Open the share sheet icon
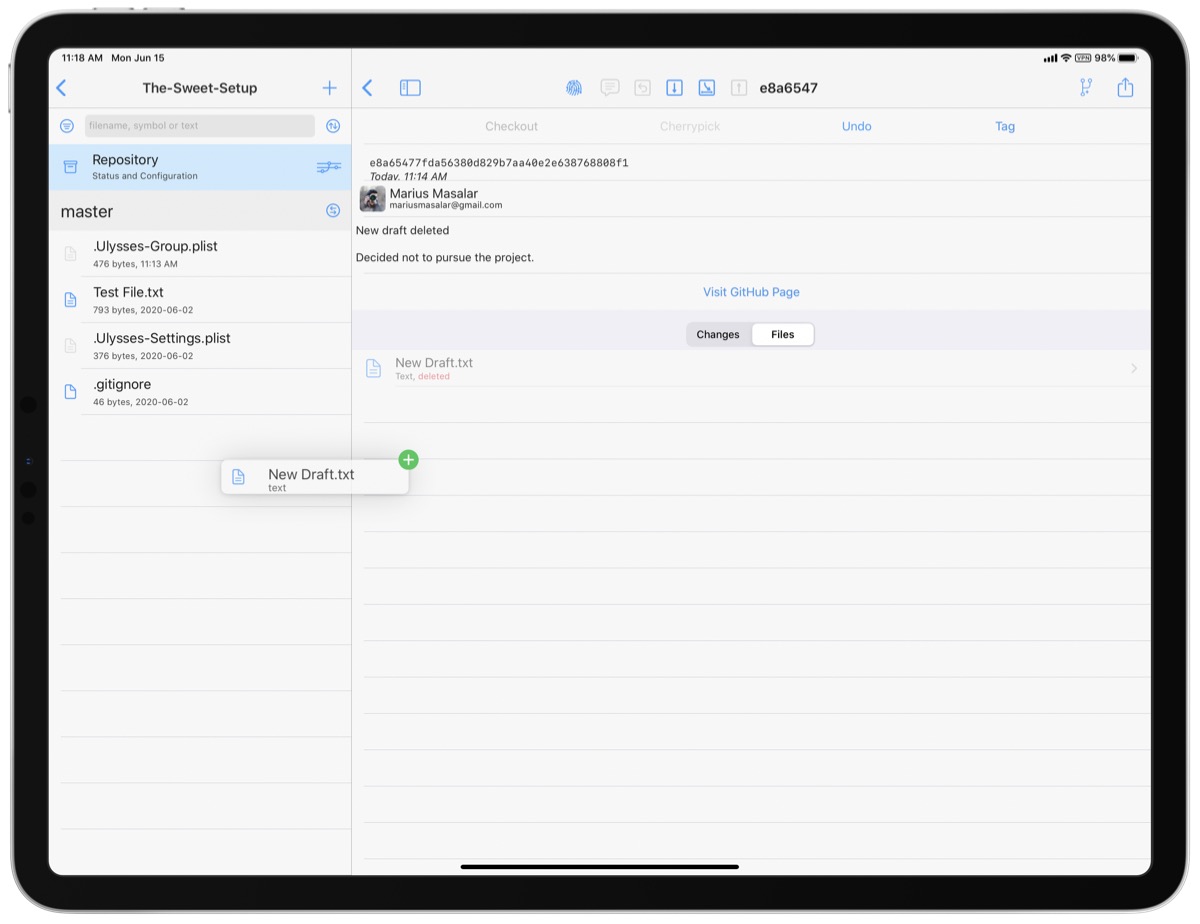Image resolution: width=1200 pixels, height=924 pixels. (1125, 87)
